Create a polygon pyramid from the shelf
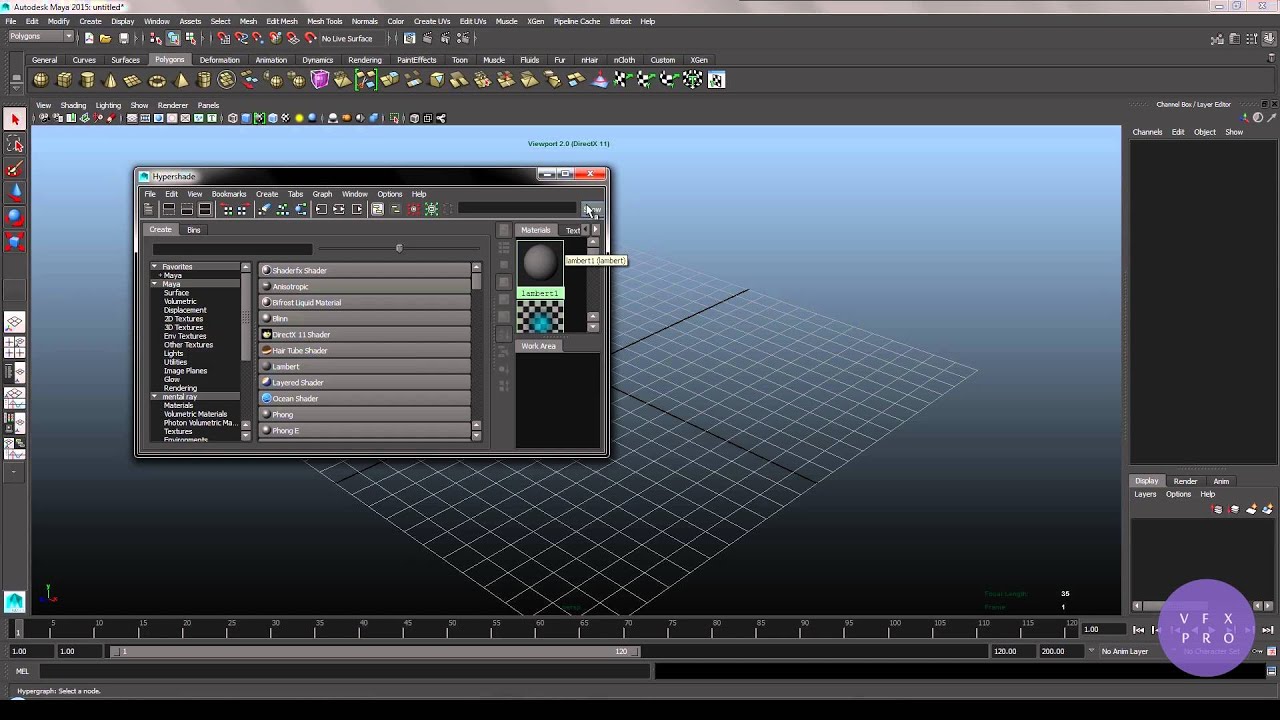Viewport: 1280px width, 720px height. (181, 80)
